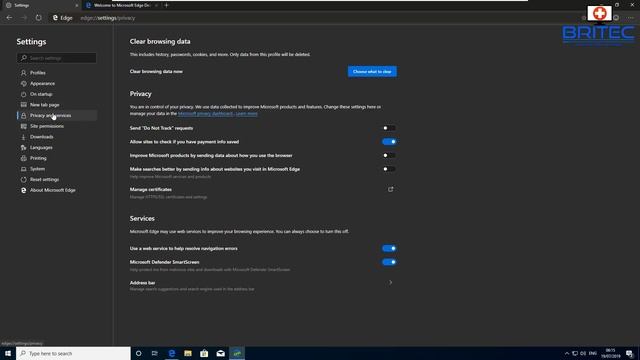Click the Site permissions icon
Screen dimensions: 640x360
(x=24, y=126)
